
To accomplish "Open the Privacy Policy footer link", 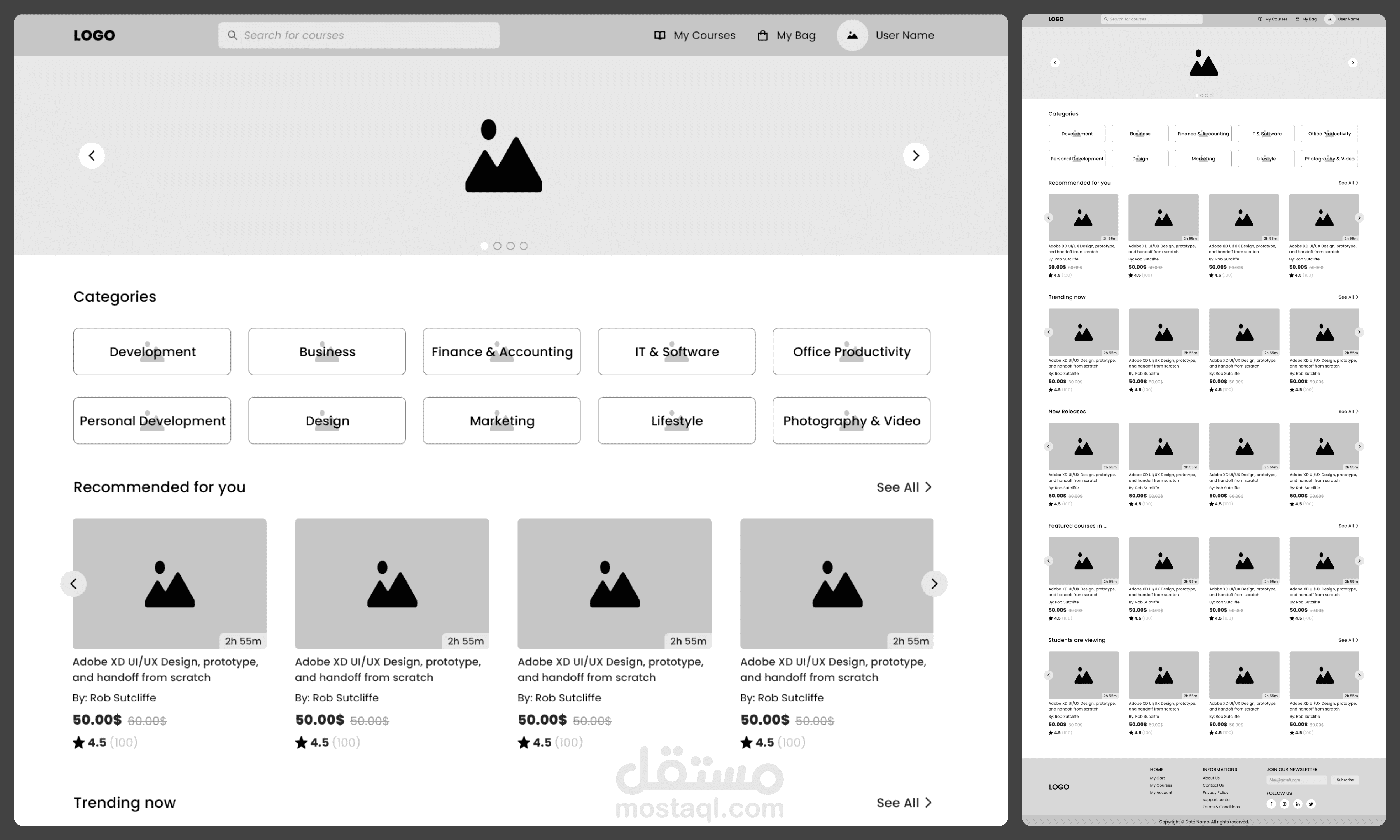I will coord(1216,792).
